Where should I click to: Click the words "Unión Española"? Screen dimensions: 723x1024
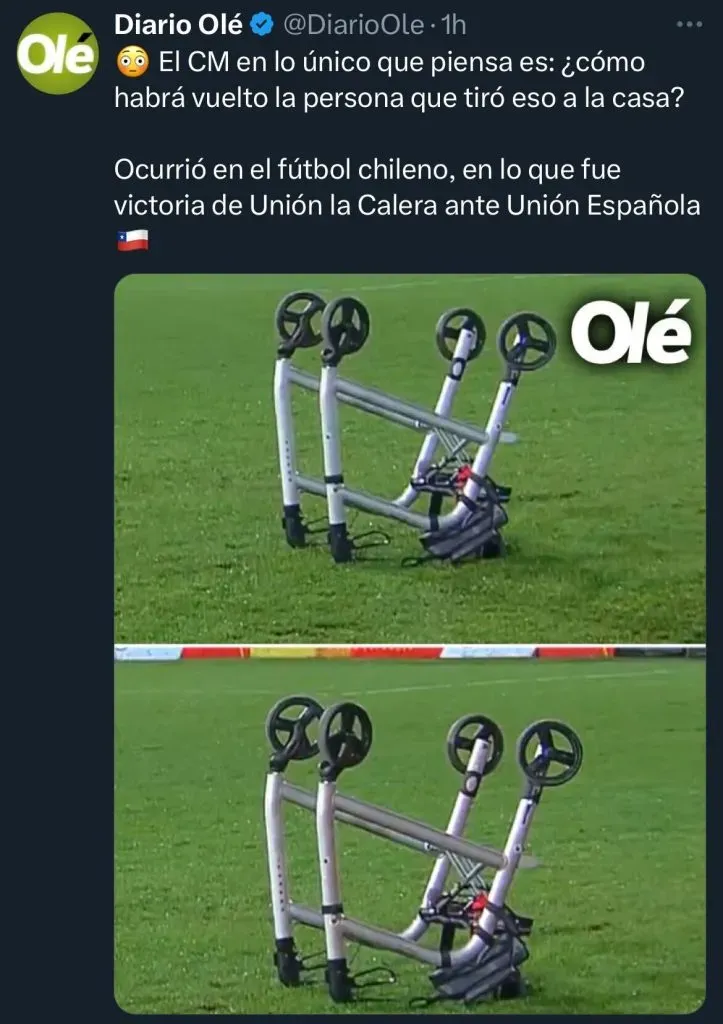pyautogui.click(x=603, y=206)
